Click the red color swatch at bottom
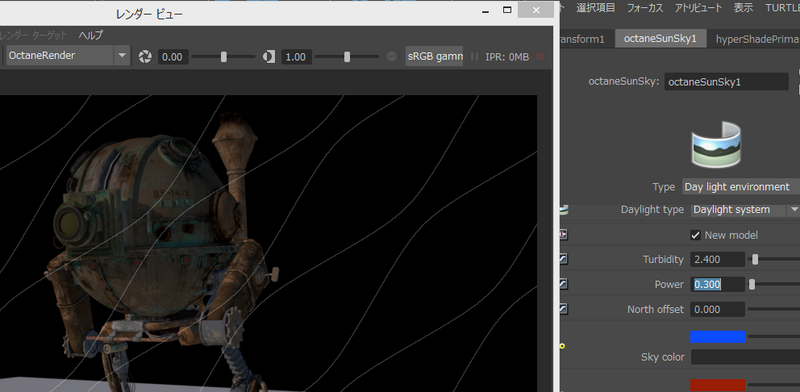Viewport: 800px width, 392px height. [718, 385]
